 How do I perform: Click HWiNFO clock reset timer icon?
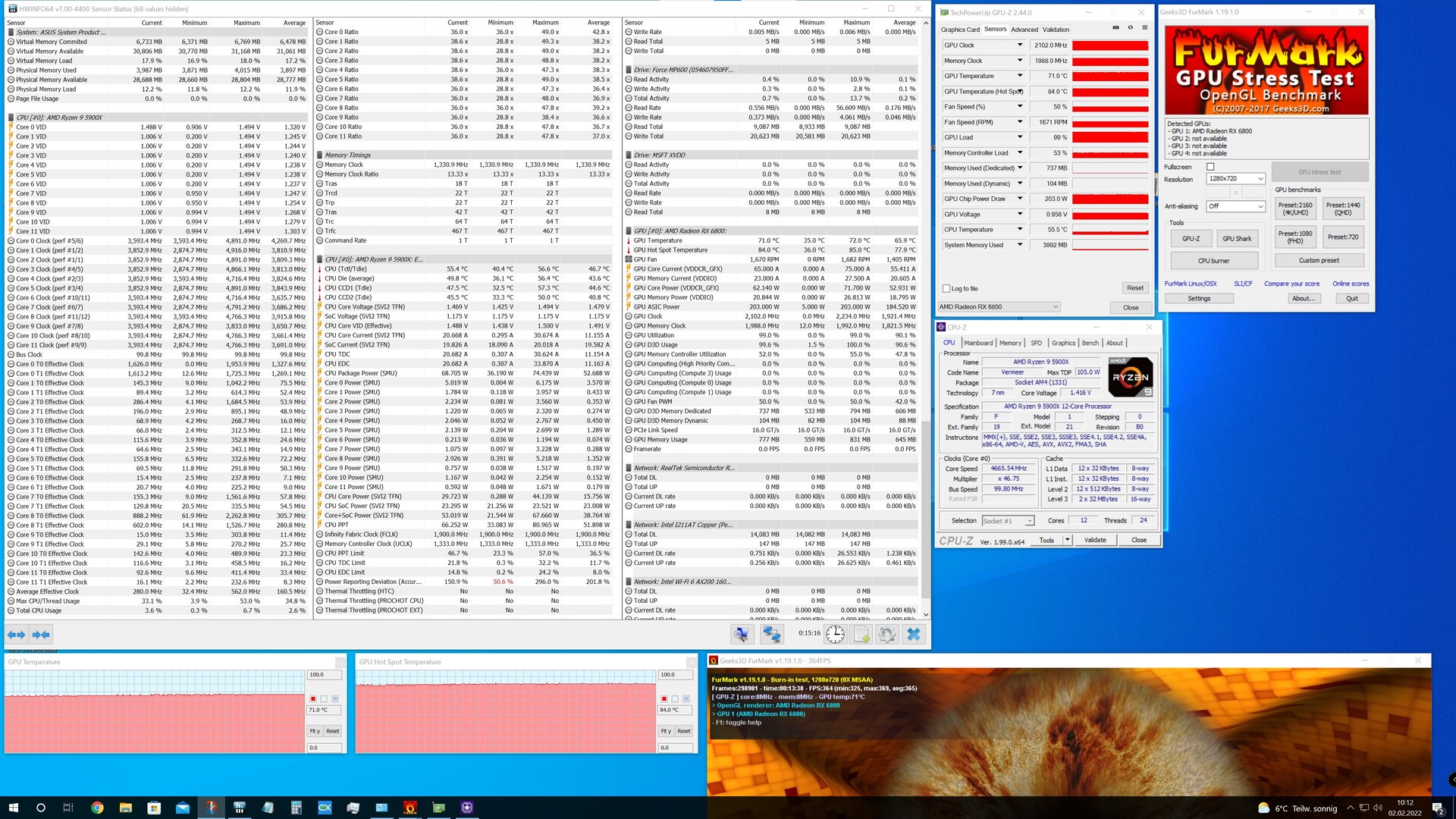click(x=835, y=635)
